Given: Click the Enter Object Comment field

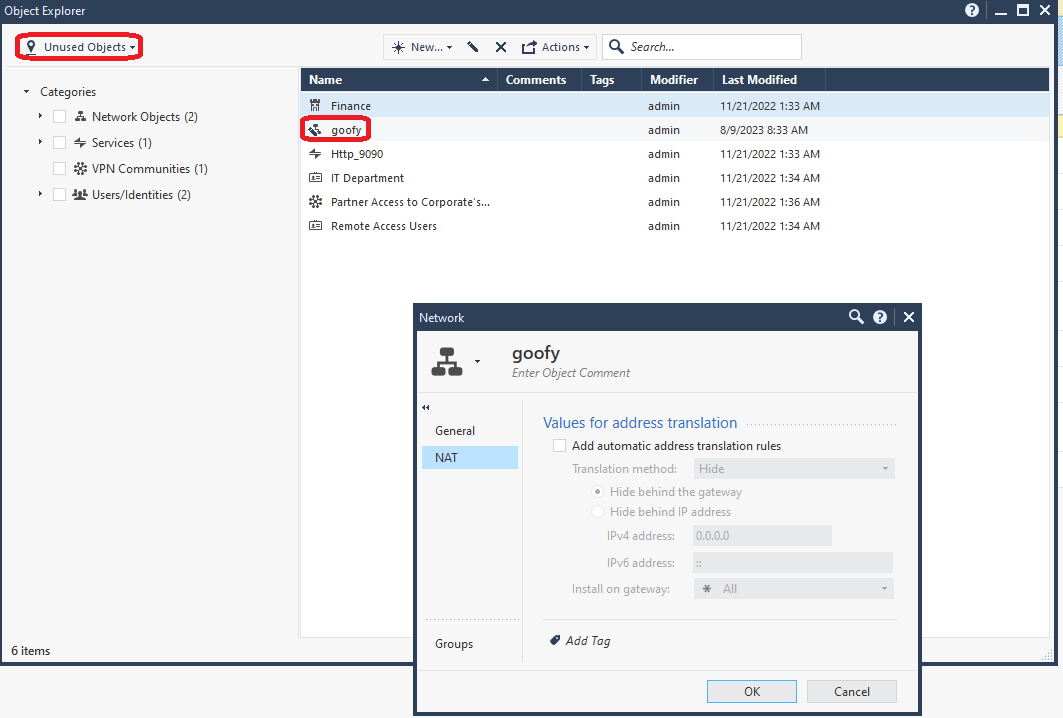Looking at the screenshot, I should pos(571,373).
